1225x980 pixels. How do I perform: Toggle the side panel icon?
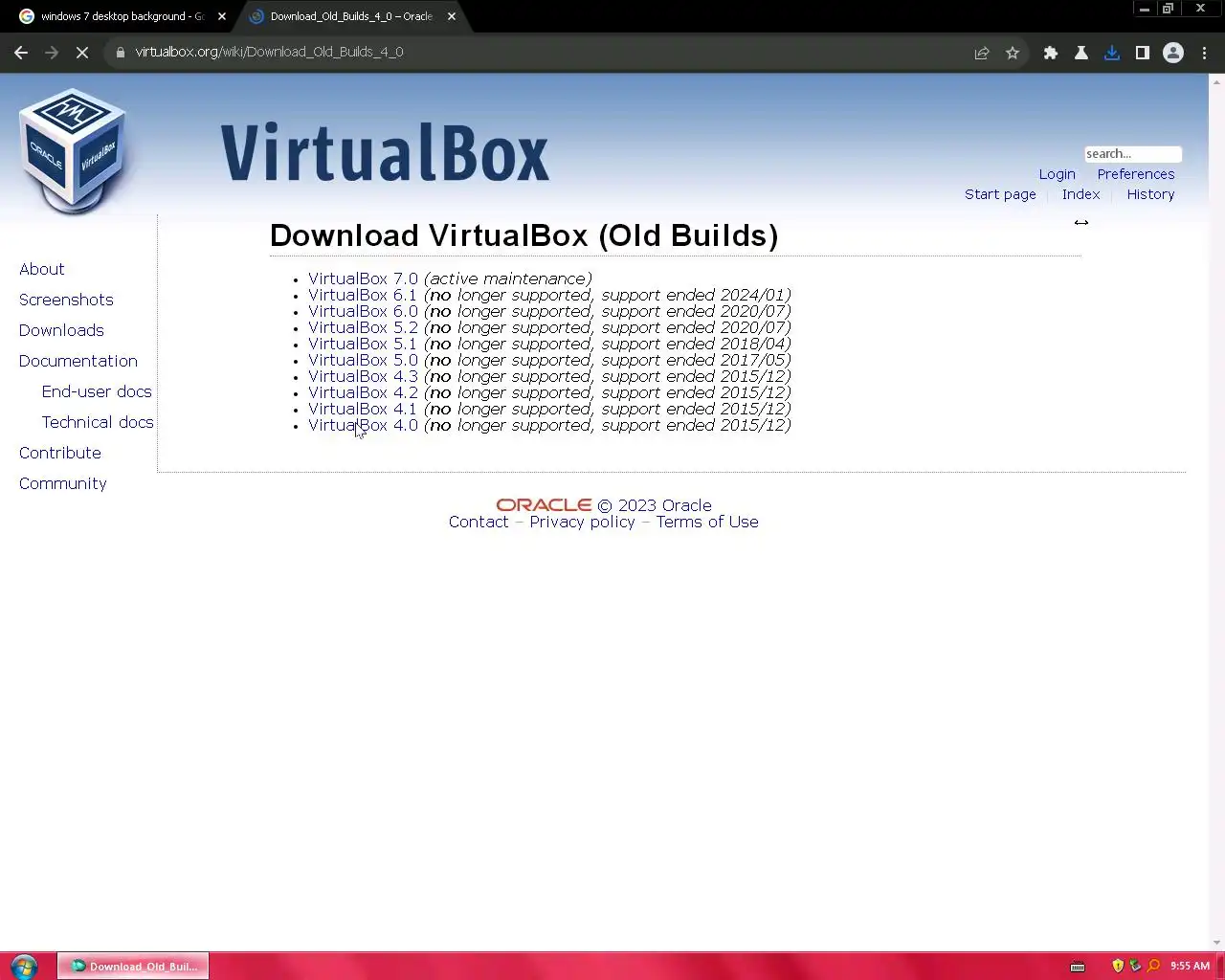point(1143,53)
